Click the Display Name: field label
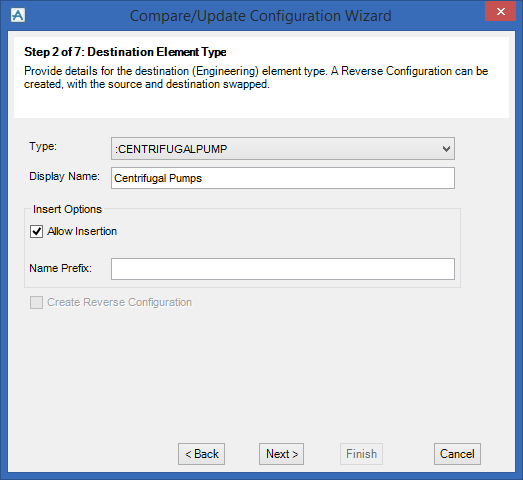523x480 pixels. 64,176
